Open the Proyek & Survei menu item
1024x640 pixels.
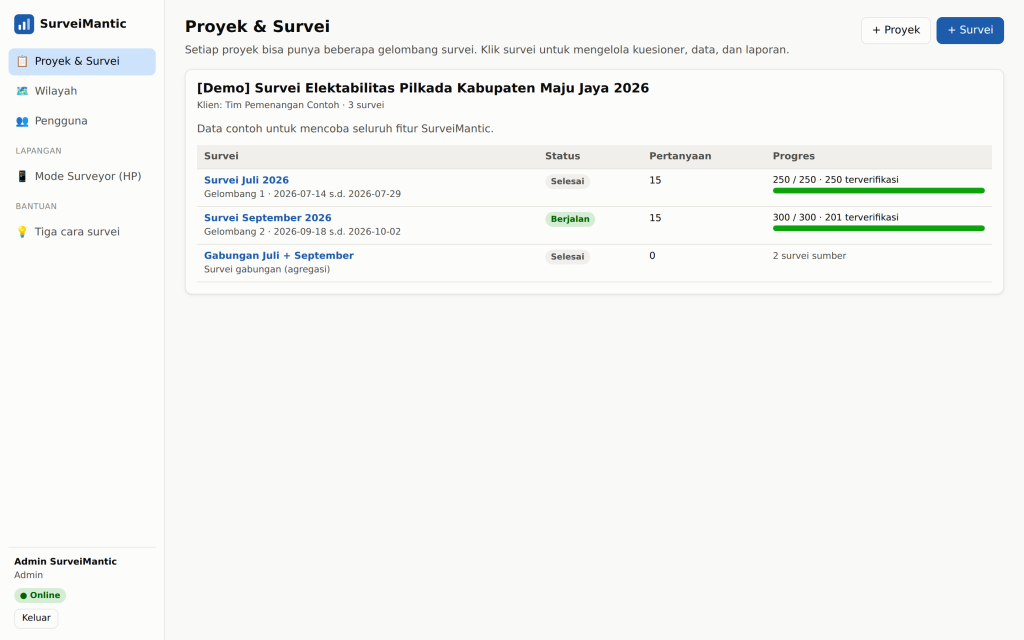[x=82, y=61]
